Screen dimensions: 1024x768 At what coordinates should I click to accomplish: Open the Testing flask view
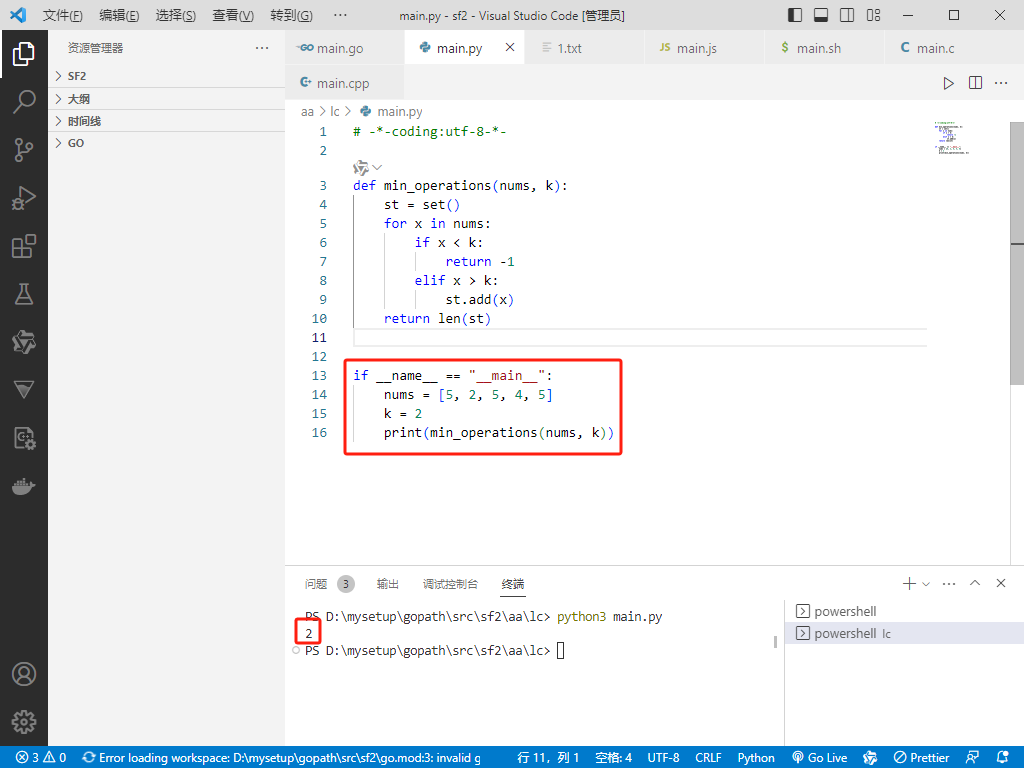tap(24, 295)
